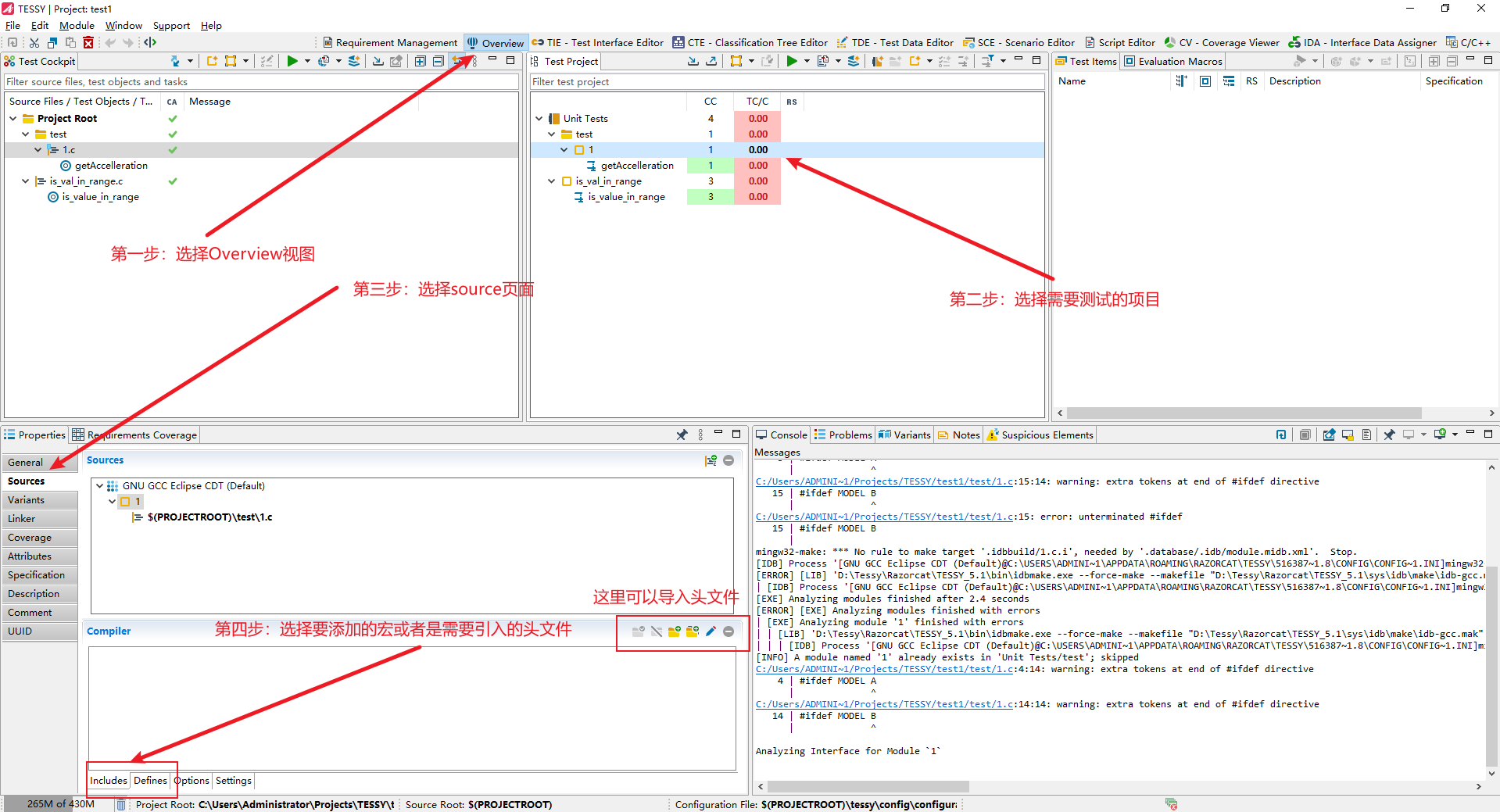Click the scissors Cut icon in main toolbar
The width and height of the screenshot is (1500, 812).
34,42
